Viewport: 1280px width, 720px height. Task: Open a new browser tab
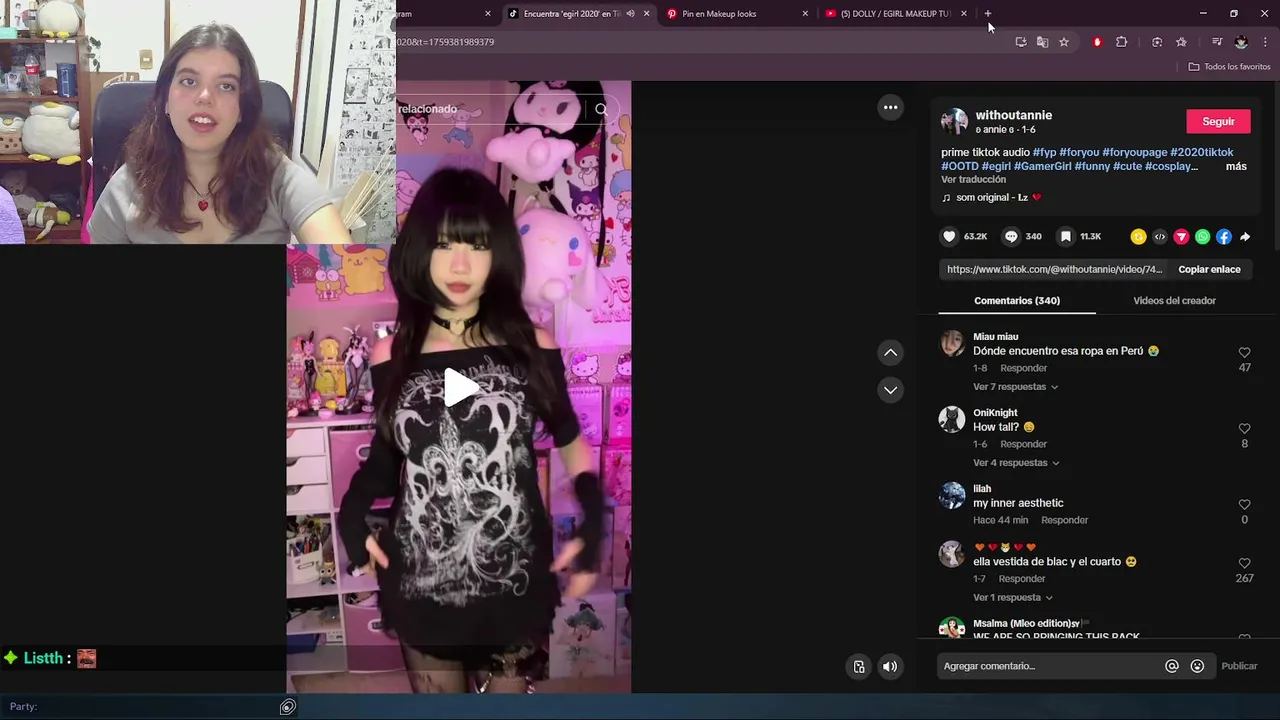(x=988, y=14)
